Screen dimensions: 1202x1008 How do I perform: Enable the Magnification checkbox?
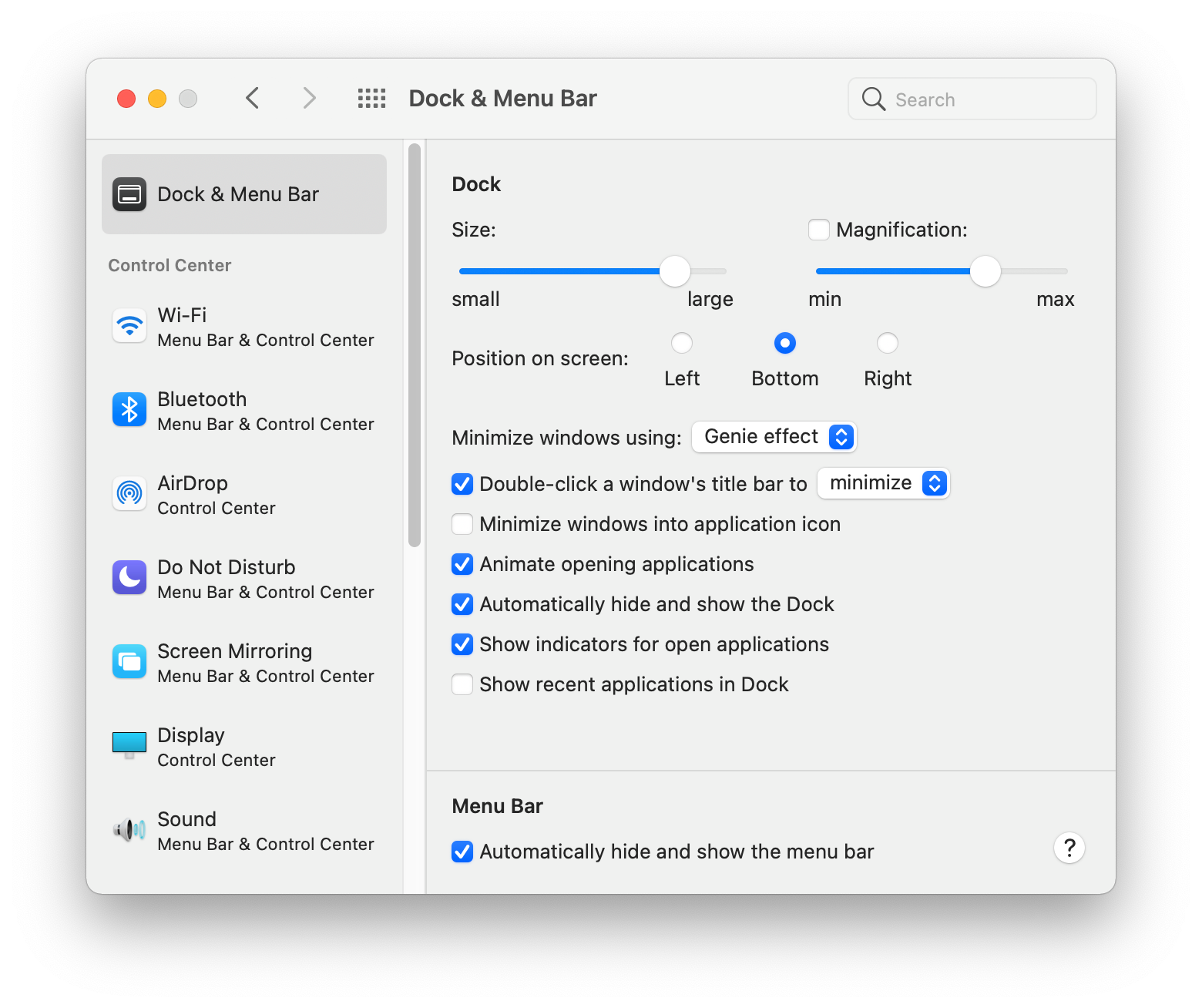point(819,230)
